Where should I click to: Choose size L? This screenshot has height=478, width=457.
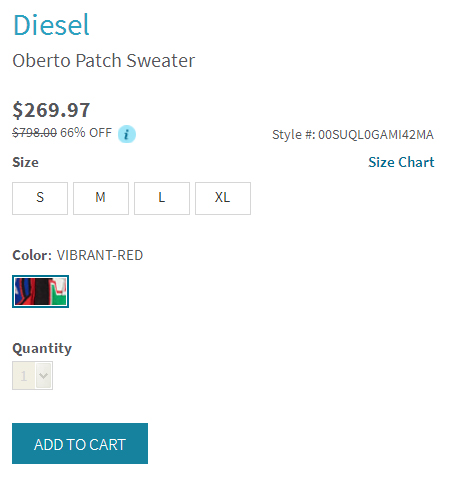point(162,198)
